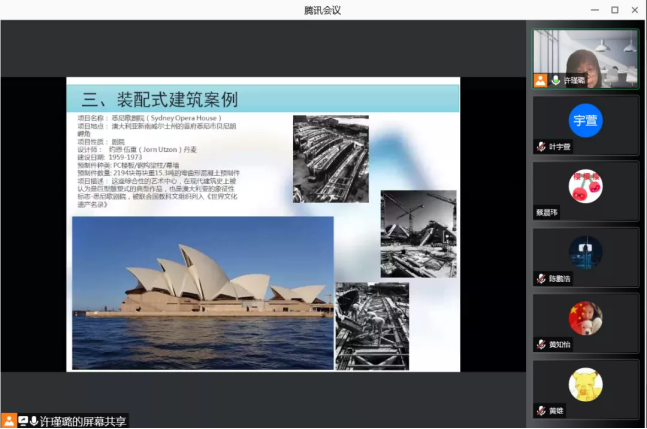Click the orange presenter icon at bottom left
Screen dimensions: 647x429
click(8, 421)
